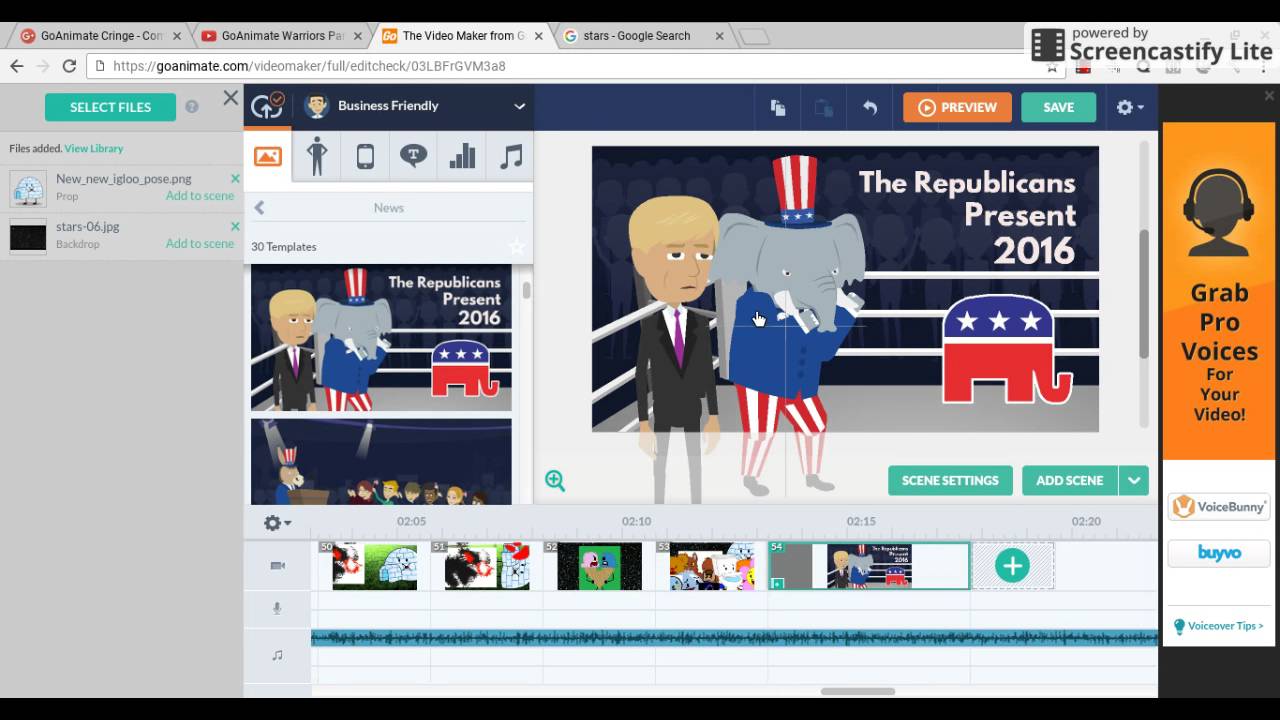Open the Text speech bubble tab
The image size is (1280, 720).
[x=413, y=157]
